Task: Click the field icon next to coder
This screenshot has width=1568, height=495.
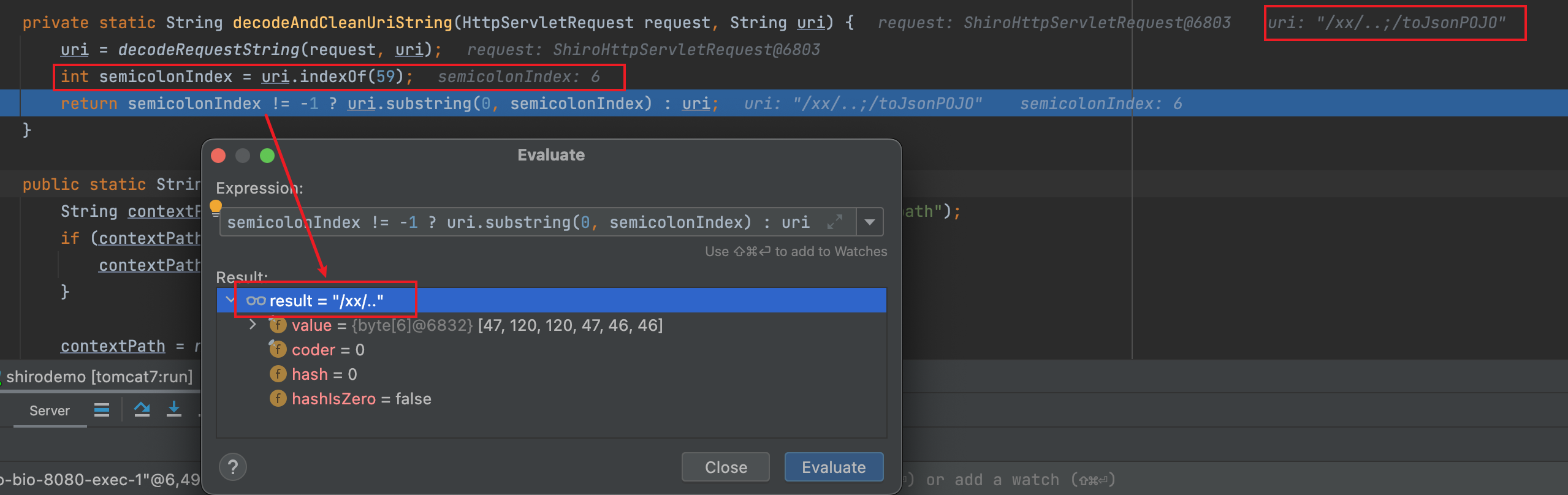Action: click(278, 349)
